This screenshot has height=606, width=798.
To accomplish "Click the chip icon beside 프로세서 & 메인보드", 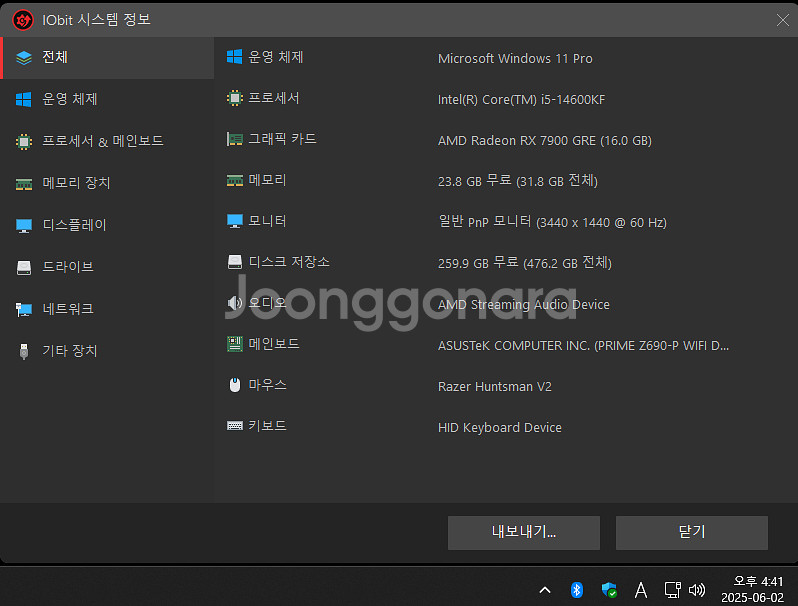I will (x=24, y=141).
